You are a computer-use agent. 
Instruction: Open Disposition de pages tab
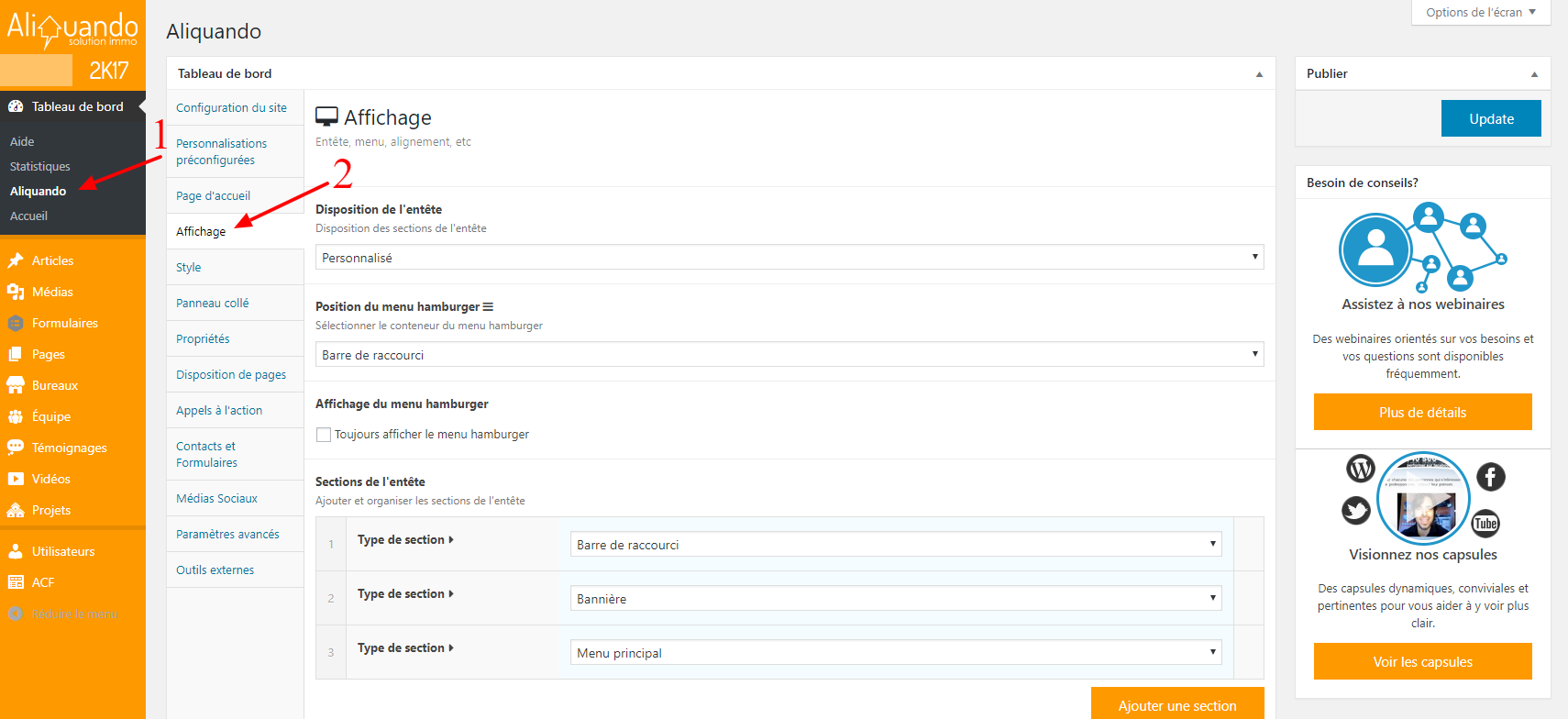pyautogui.click(x=235, y=375)
